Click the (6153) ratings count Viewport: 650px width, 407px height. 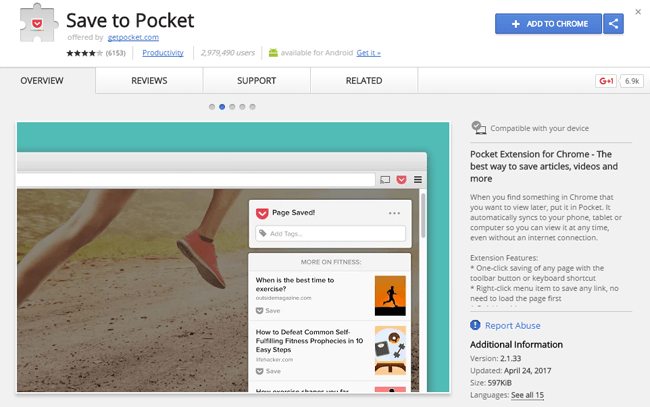tap(116, 53)
